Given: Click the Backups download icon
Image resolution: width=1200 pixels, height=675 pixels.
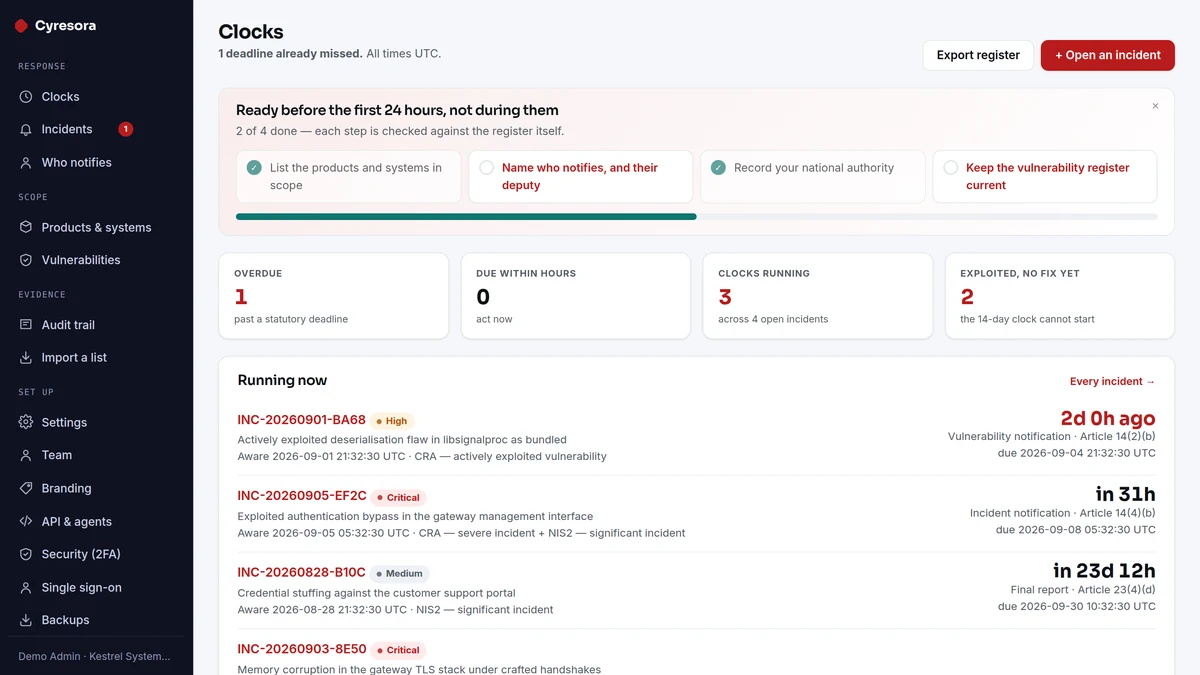Looking at the screenshot, I should (x=26, y=620).
